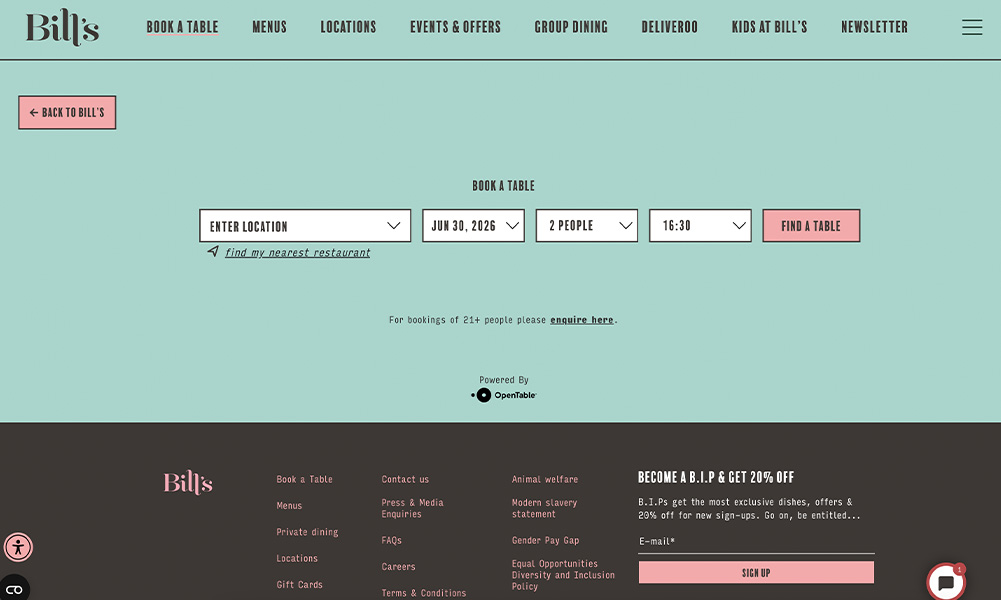Click the Sign Up button
1001x600 pixels.
tap(756, 573)
